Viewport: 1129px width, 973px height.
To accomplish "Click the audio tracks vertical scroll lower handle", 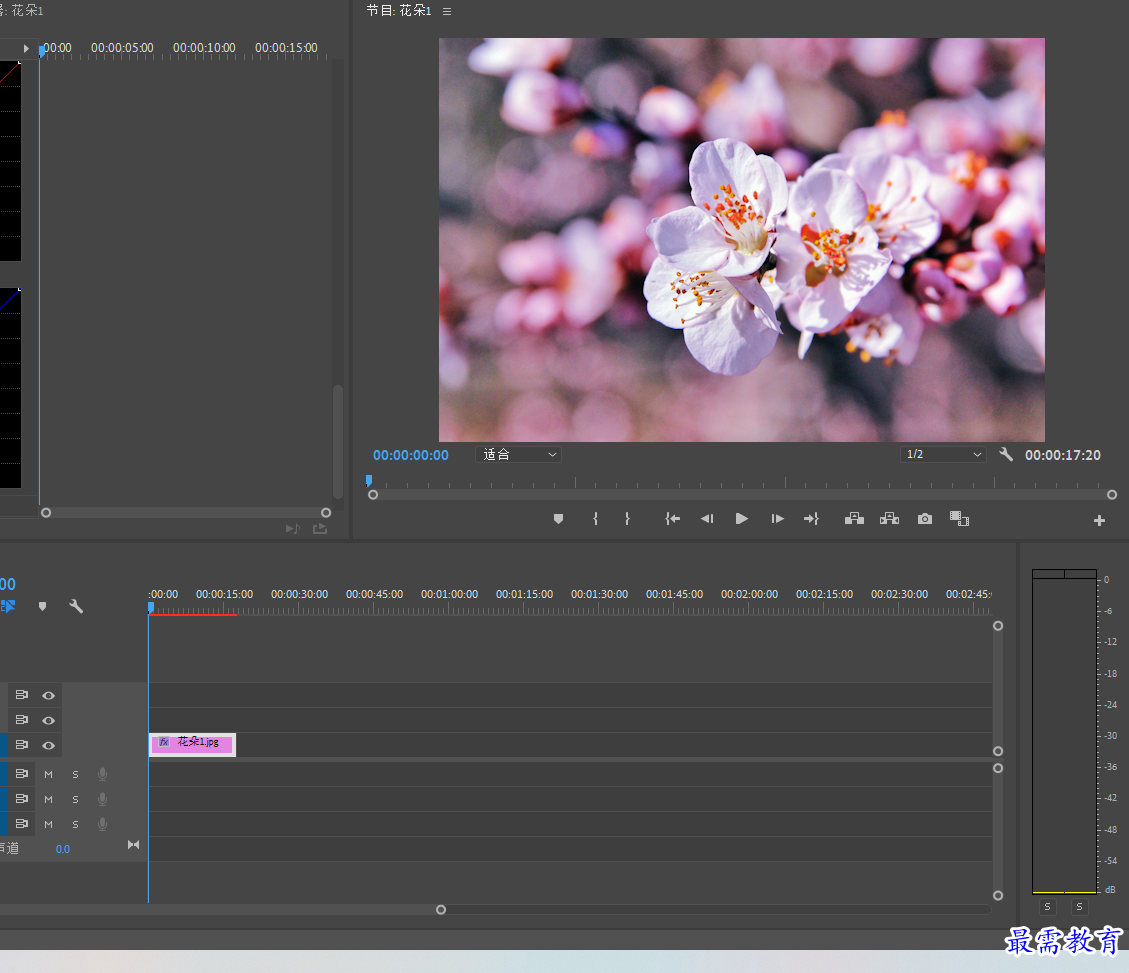I will pos(997,895).
